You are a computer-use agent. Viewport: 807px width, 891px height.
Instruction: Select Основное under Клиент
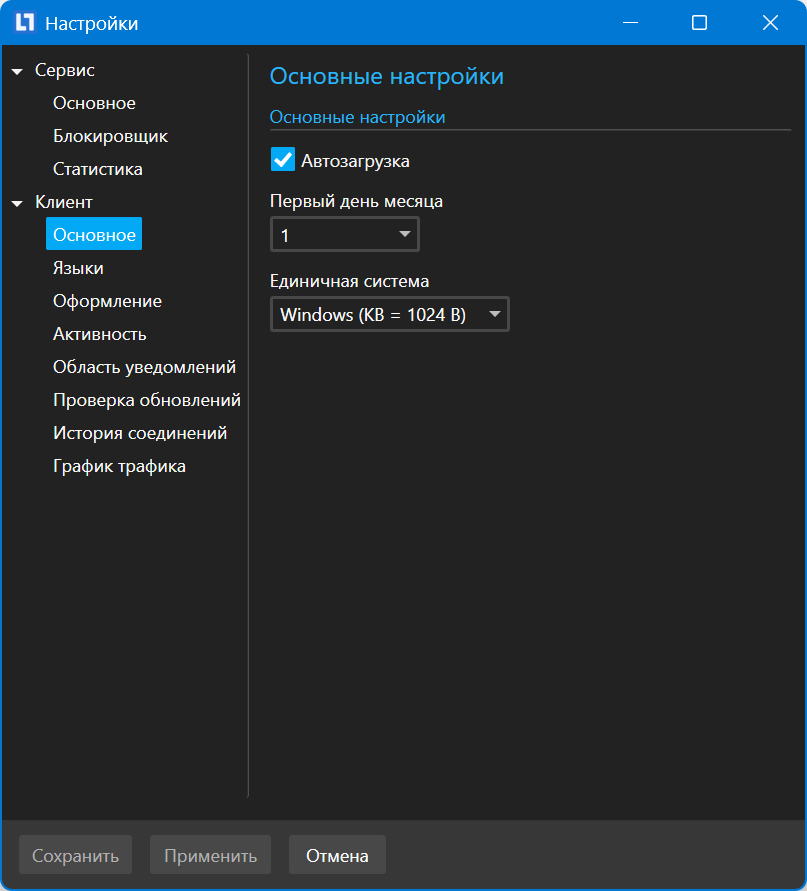94,235
